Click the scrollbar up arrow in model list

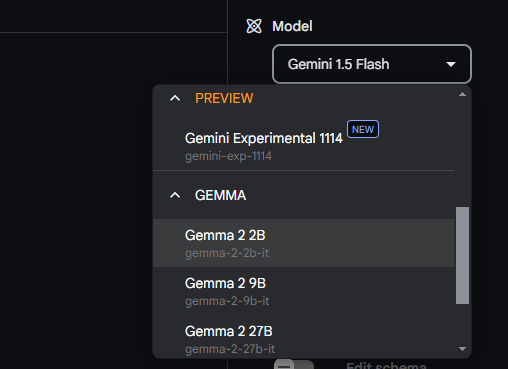(x=462, y=95)
